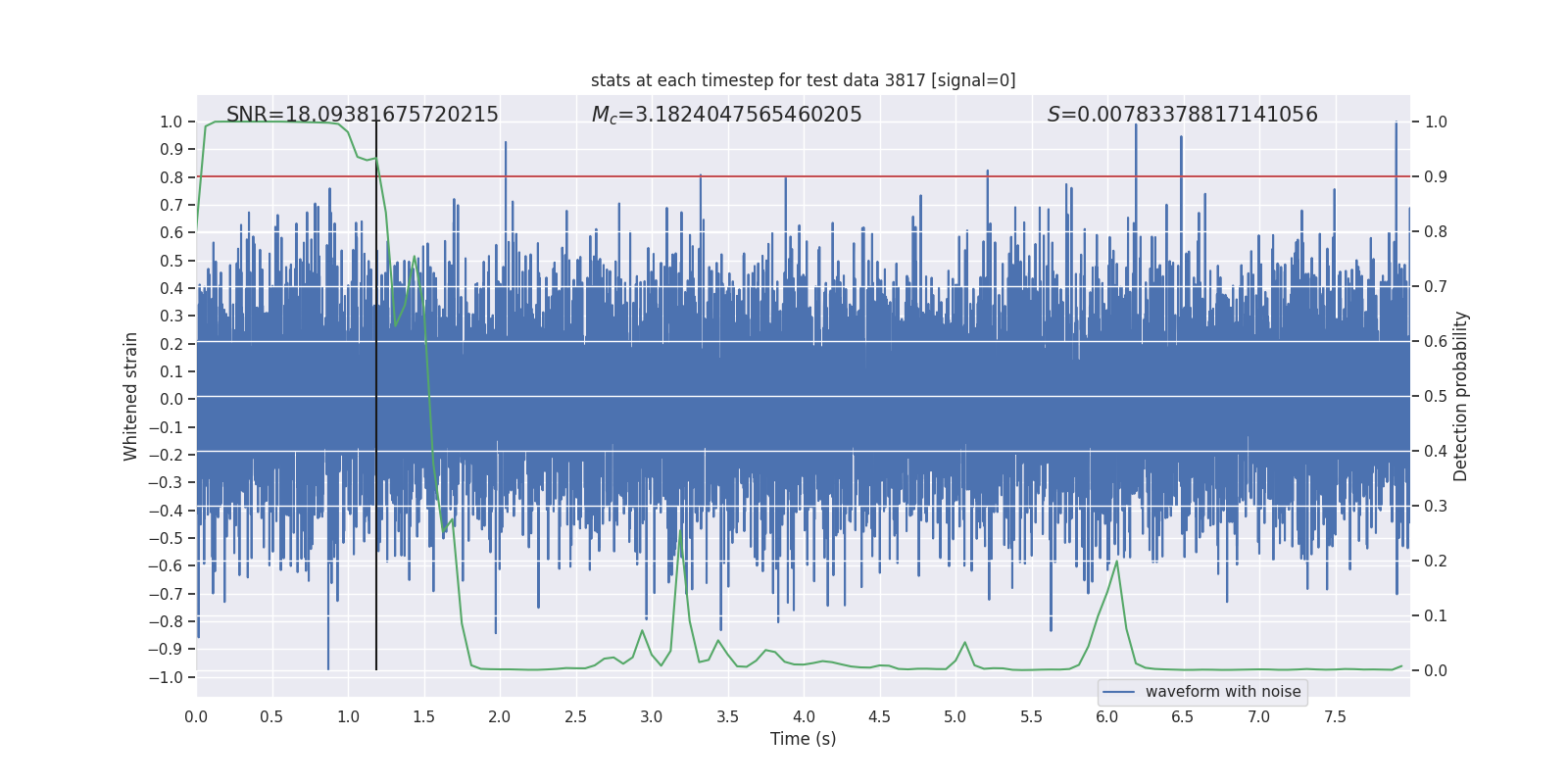Click the "waveform with noise" legend text
Viewport: 1568px width, 784px height.
pos(1223,692)
